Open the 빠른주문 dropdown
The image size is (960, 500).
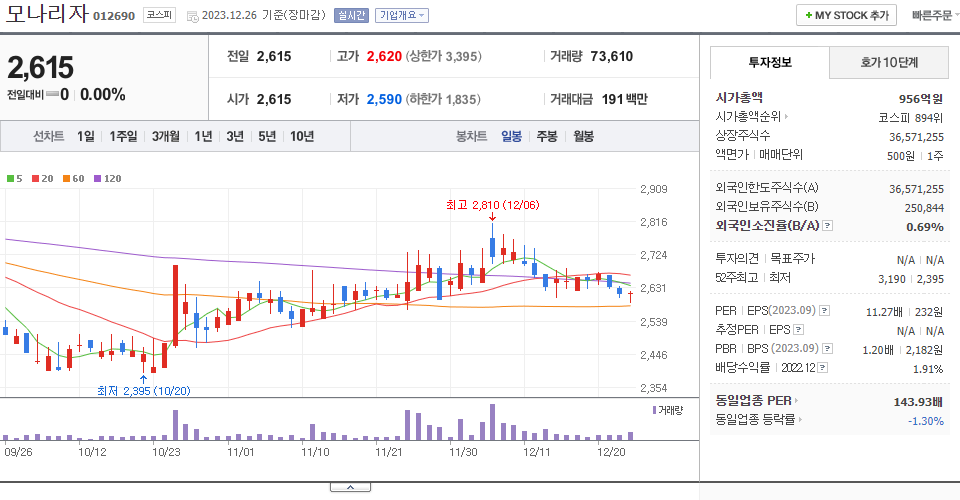(935, 15)
